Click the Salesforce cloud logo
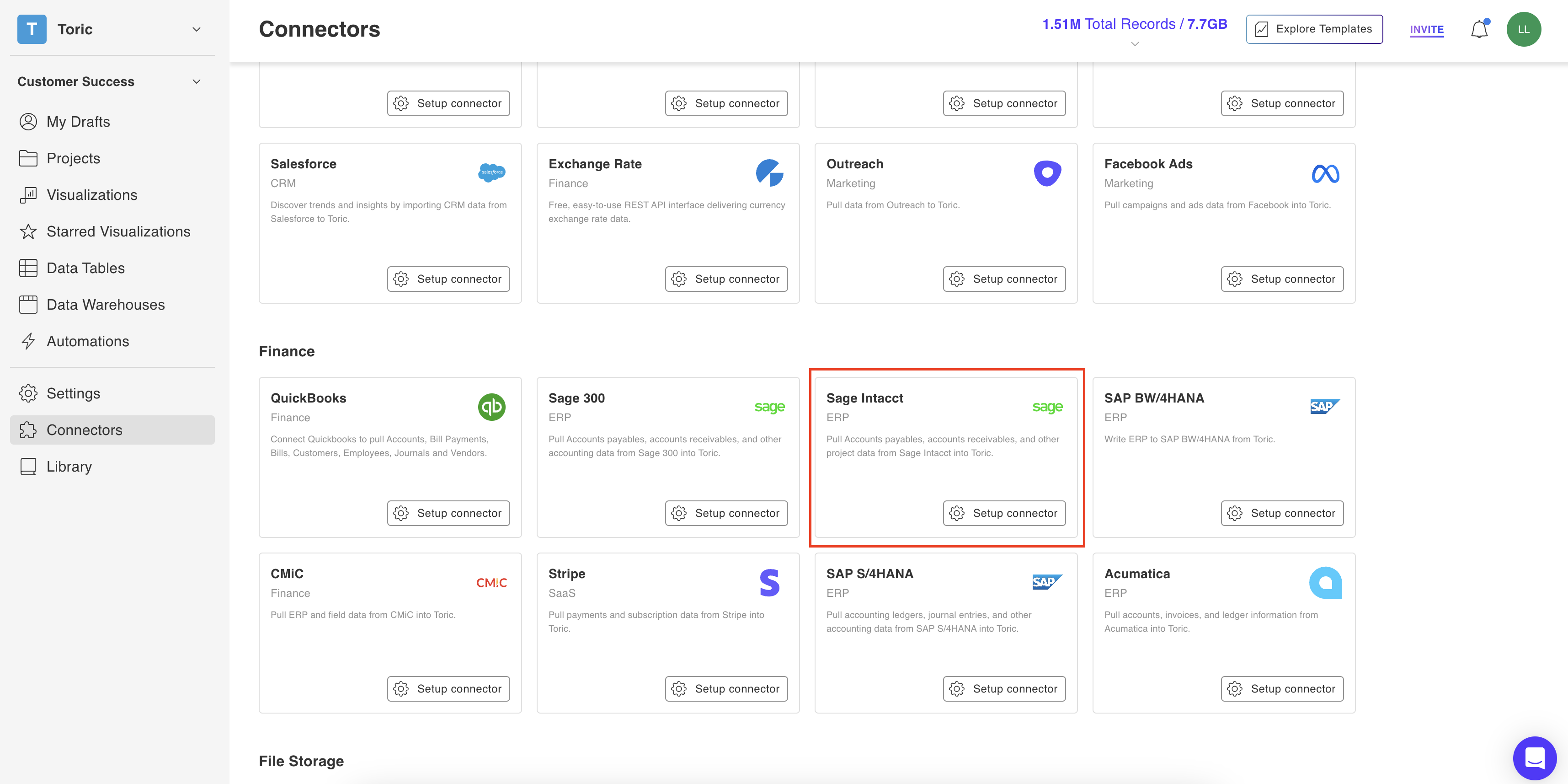The height and width of the screenshot is (784, 1568). [492, 172]
